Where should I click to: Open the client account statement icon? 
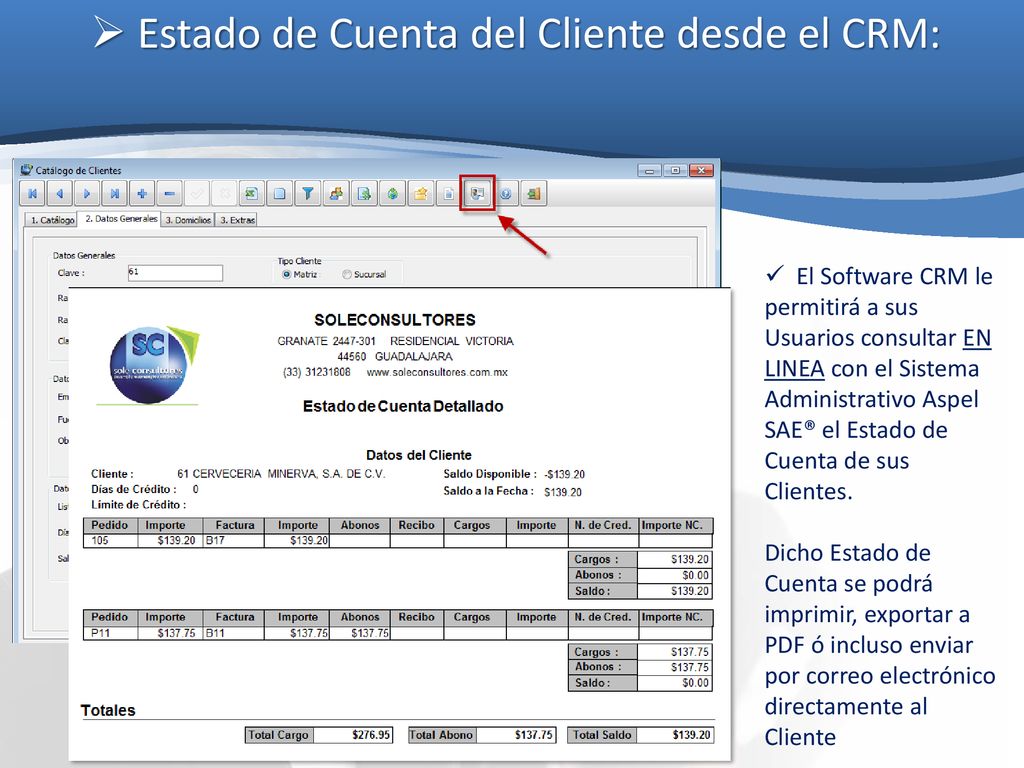click(x=477, y=193)
